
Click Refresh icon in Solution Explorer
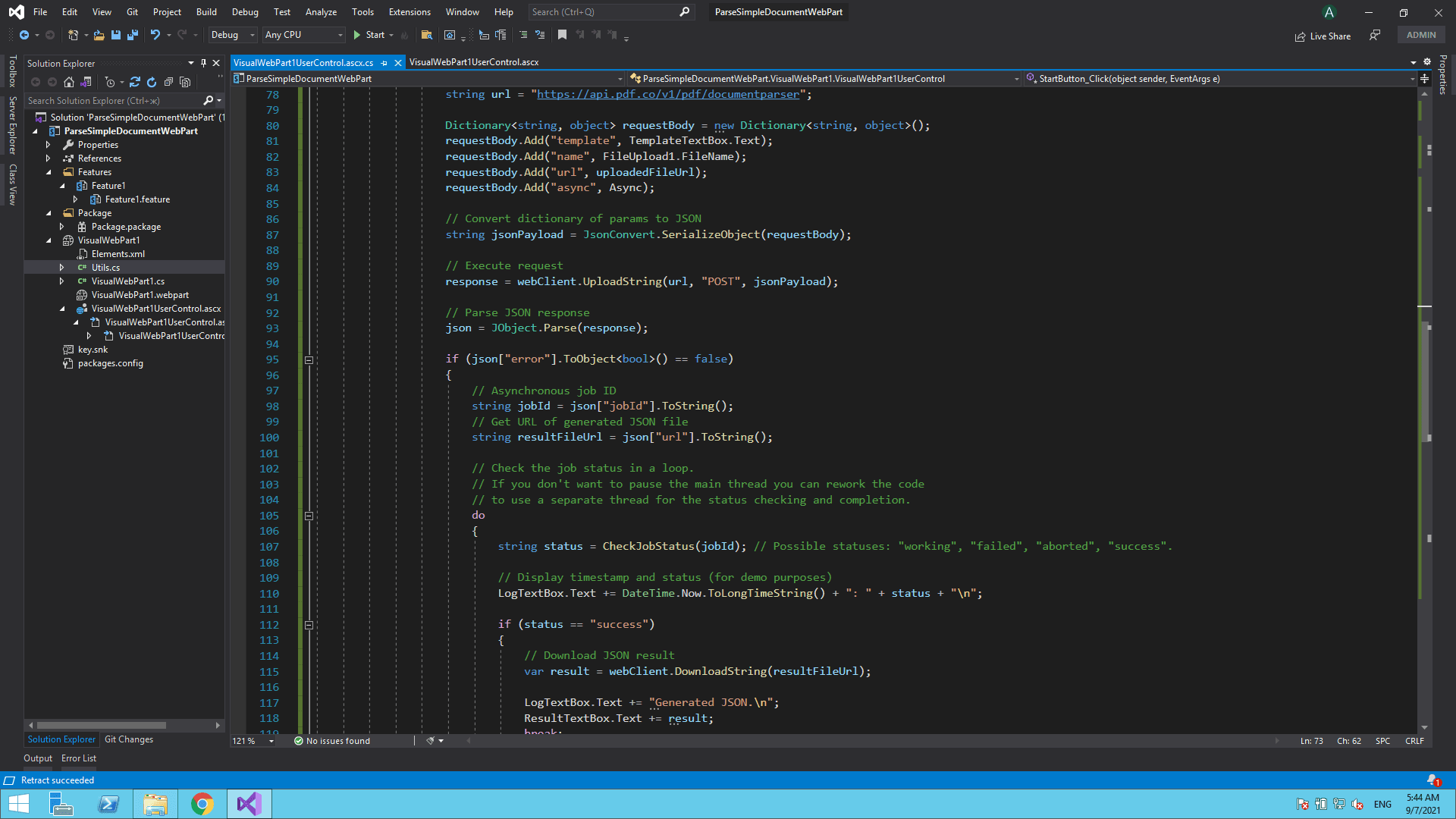click(x=152, y=82)
